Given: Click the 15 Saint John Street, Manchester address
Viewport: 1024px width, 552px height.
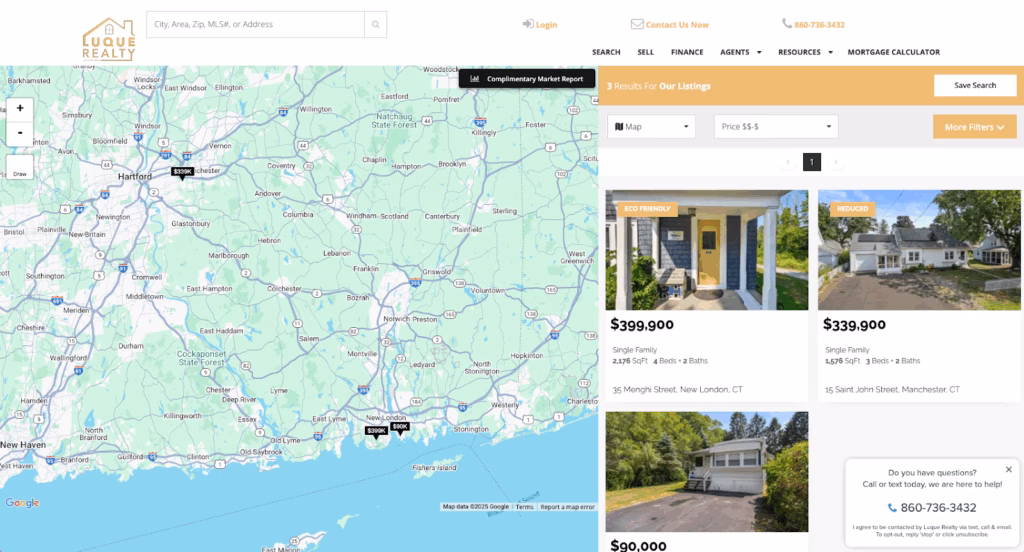Looking at the screenshot, I should click(x=892, y=389).
